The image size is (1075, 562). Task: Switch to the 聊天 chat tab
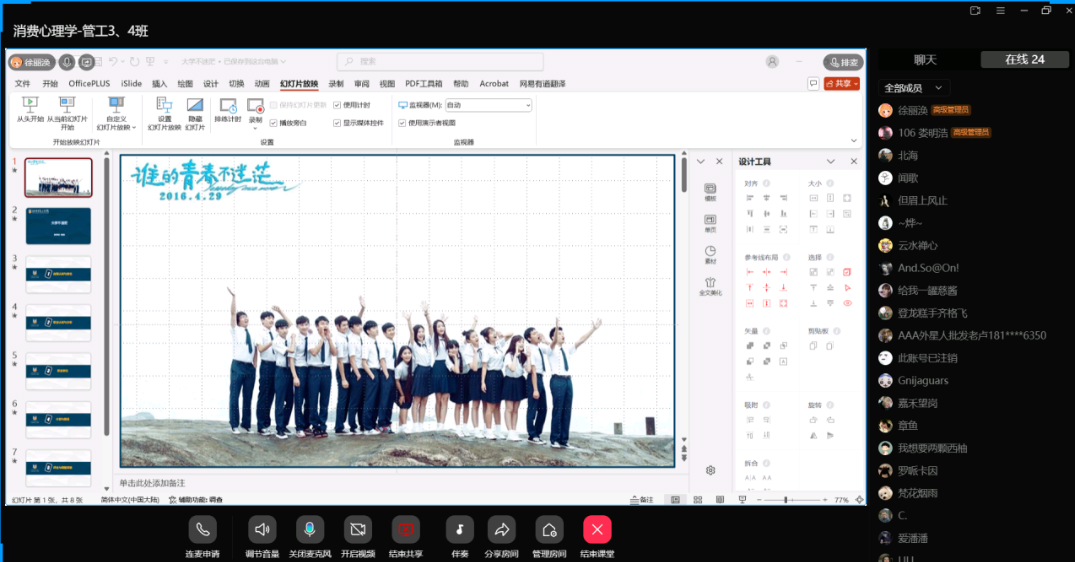pos(925,59)
